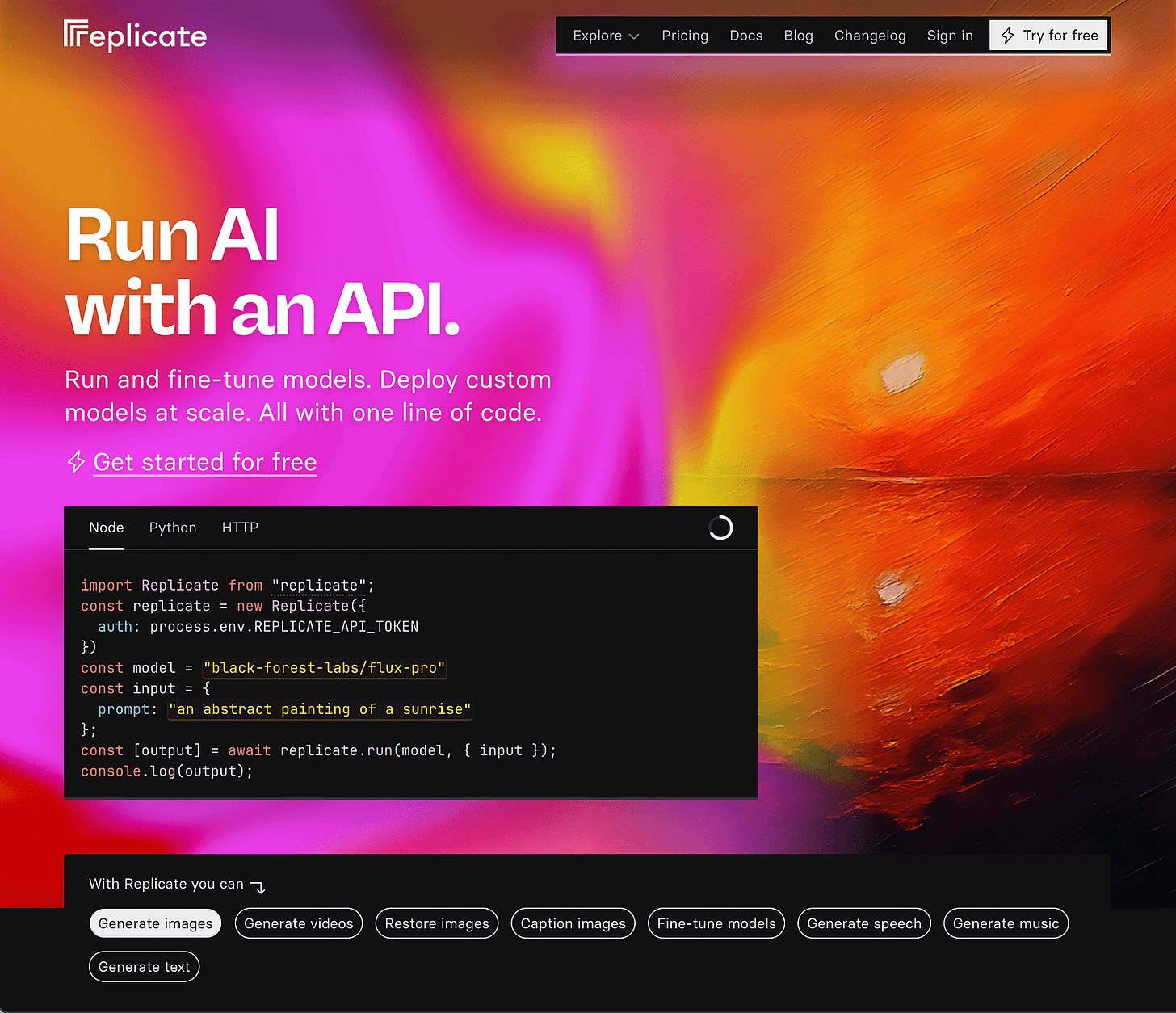This screenshot has height=1013, width=1176.
Task: Click 'With Replicate you can' label
Action: coord(166,884)
